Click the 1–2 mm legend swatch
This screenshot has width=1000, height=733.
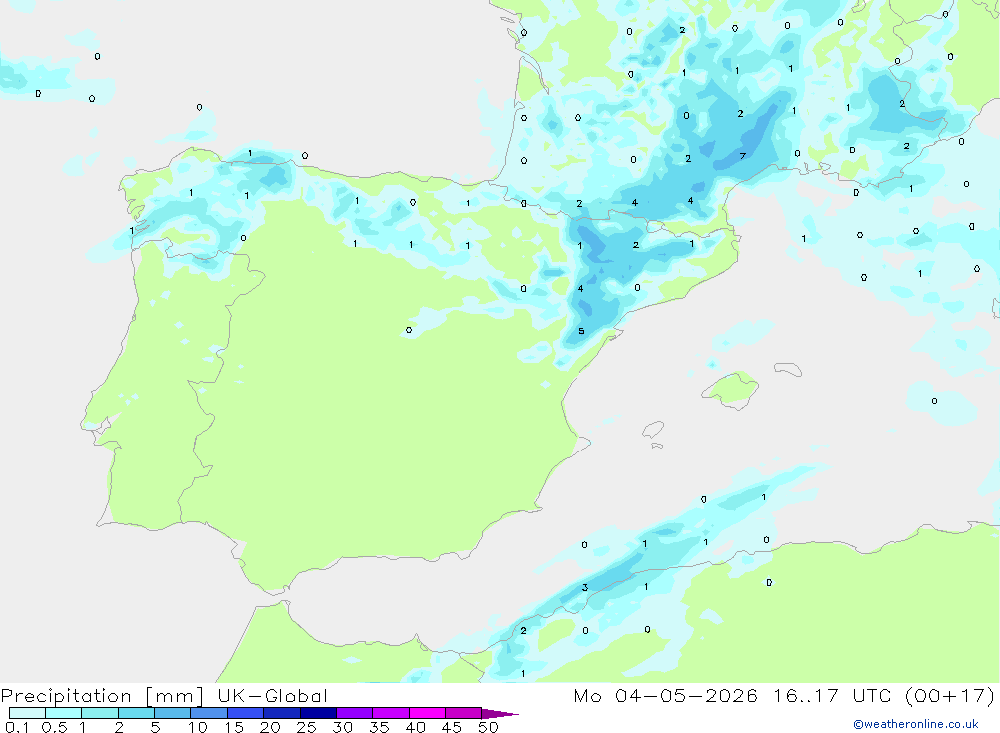click(x=100, y=713)
